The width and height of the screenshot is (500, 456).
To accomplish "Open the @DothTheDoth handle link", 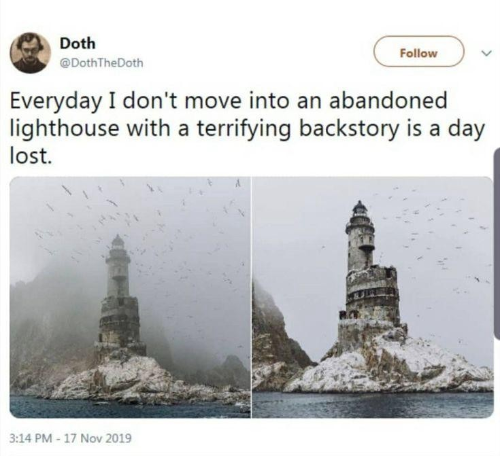I will (x=101, y=63).
